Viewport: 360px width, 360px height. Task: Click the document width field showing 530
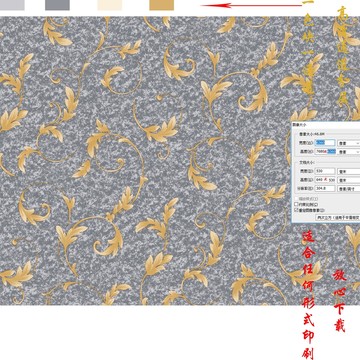(325, 171)
